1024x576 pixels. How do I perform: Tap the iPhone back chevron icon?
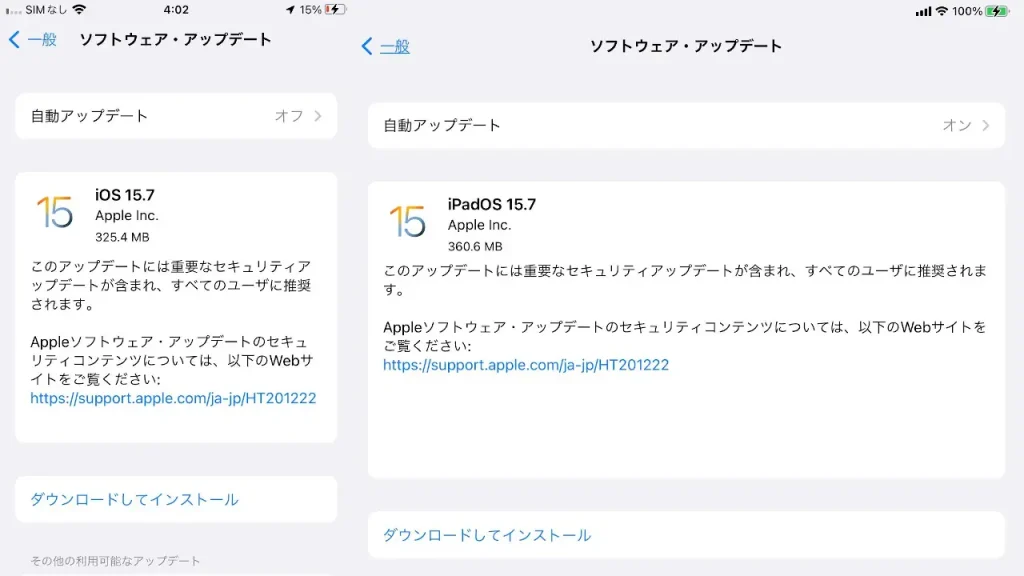coord(14,39)
